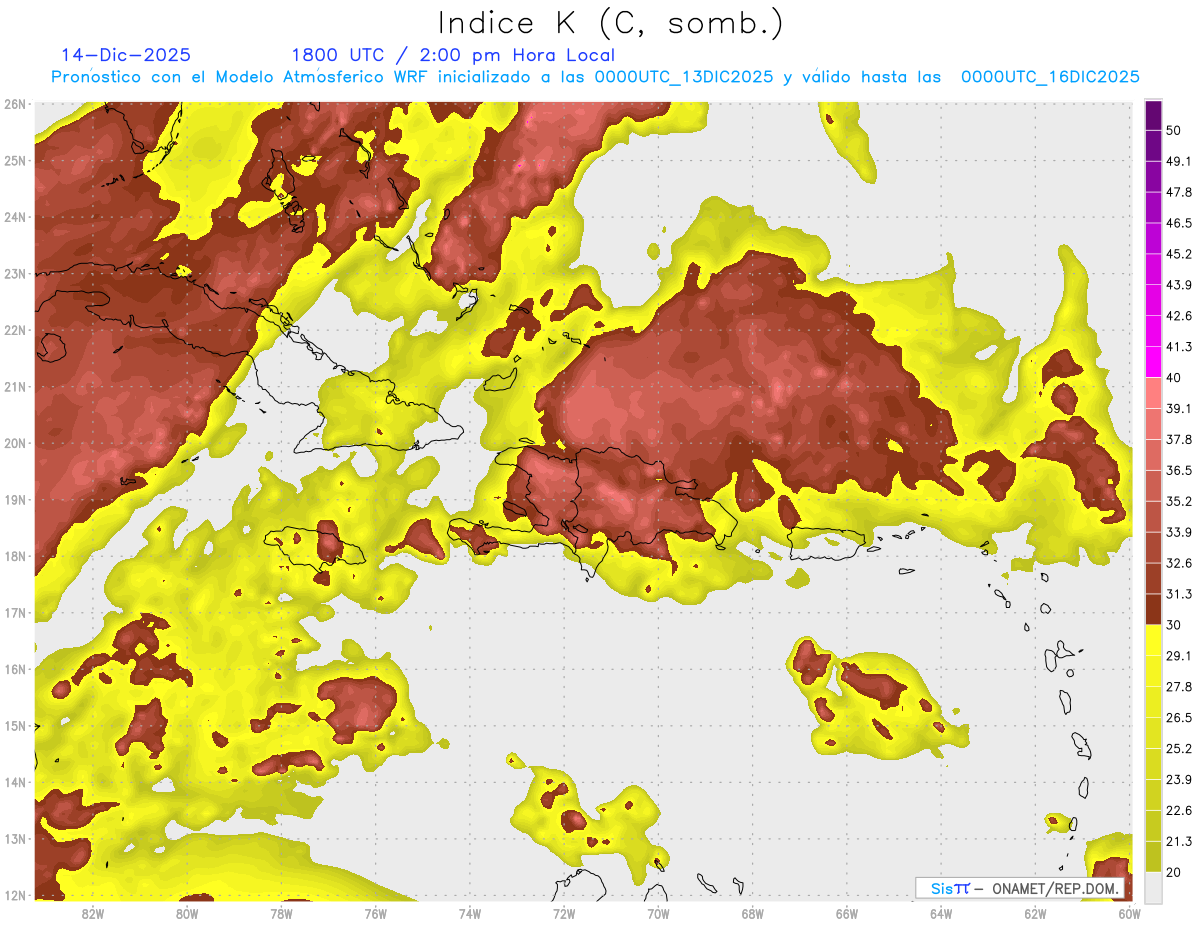The image size is (1200, 927).
Task: Click the longitude label "80W"
Action: coord(187,913)
